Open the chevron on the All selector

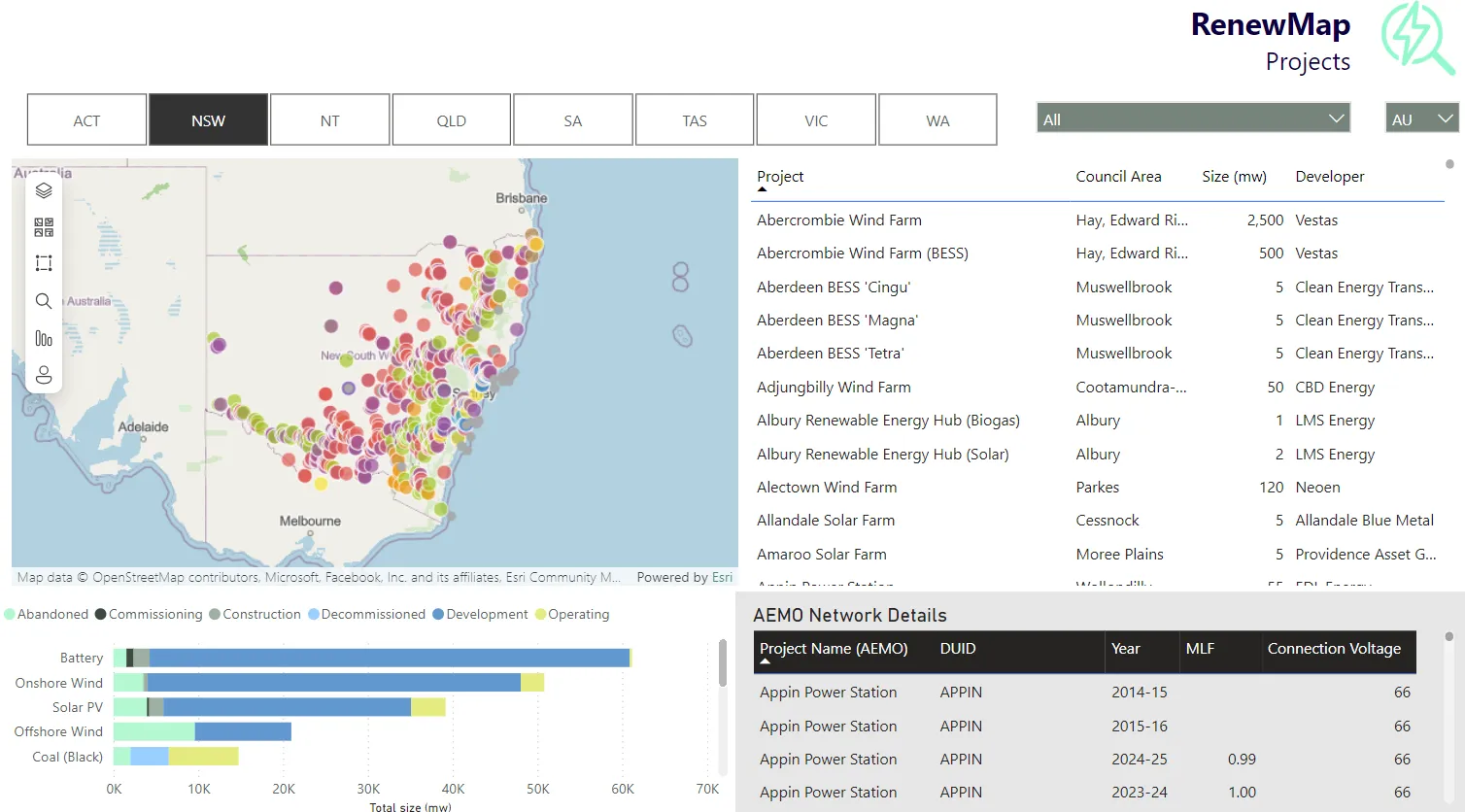click(x=1335, y=118)
